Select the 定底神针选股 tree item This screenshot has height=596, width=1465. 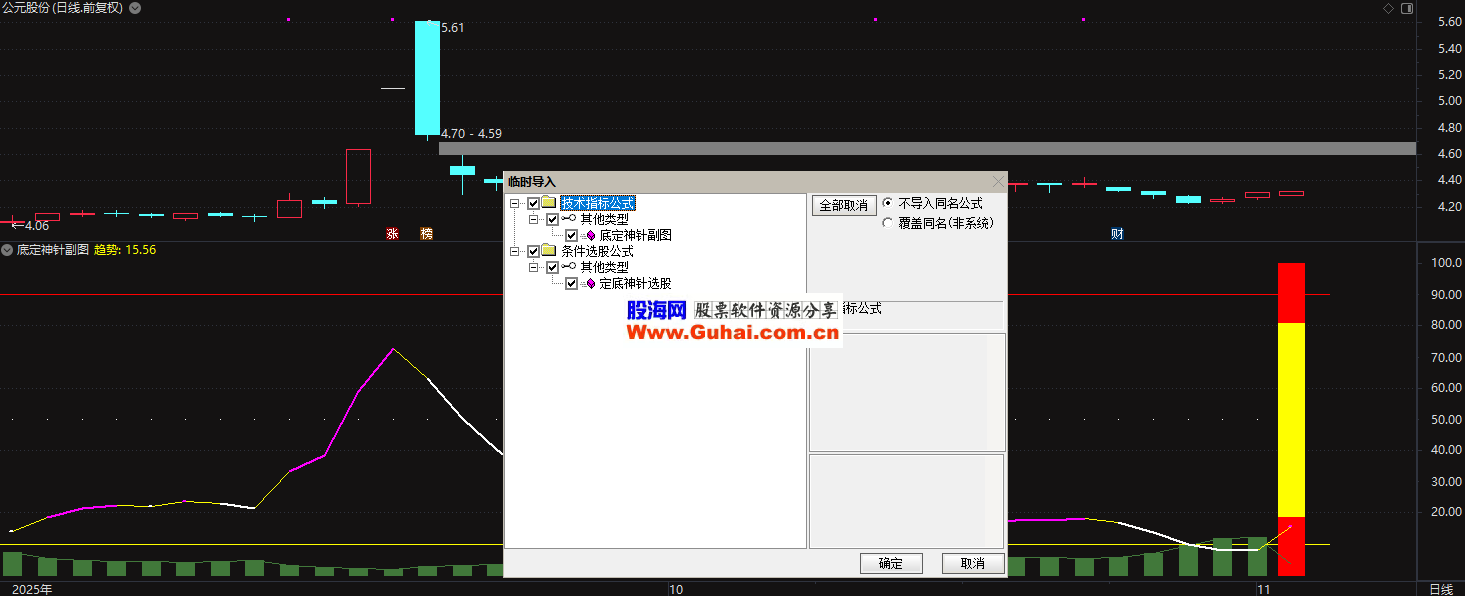click(x=635, y=283)
